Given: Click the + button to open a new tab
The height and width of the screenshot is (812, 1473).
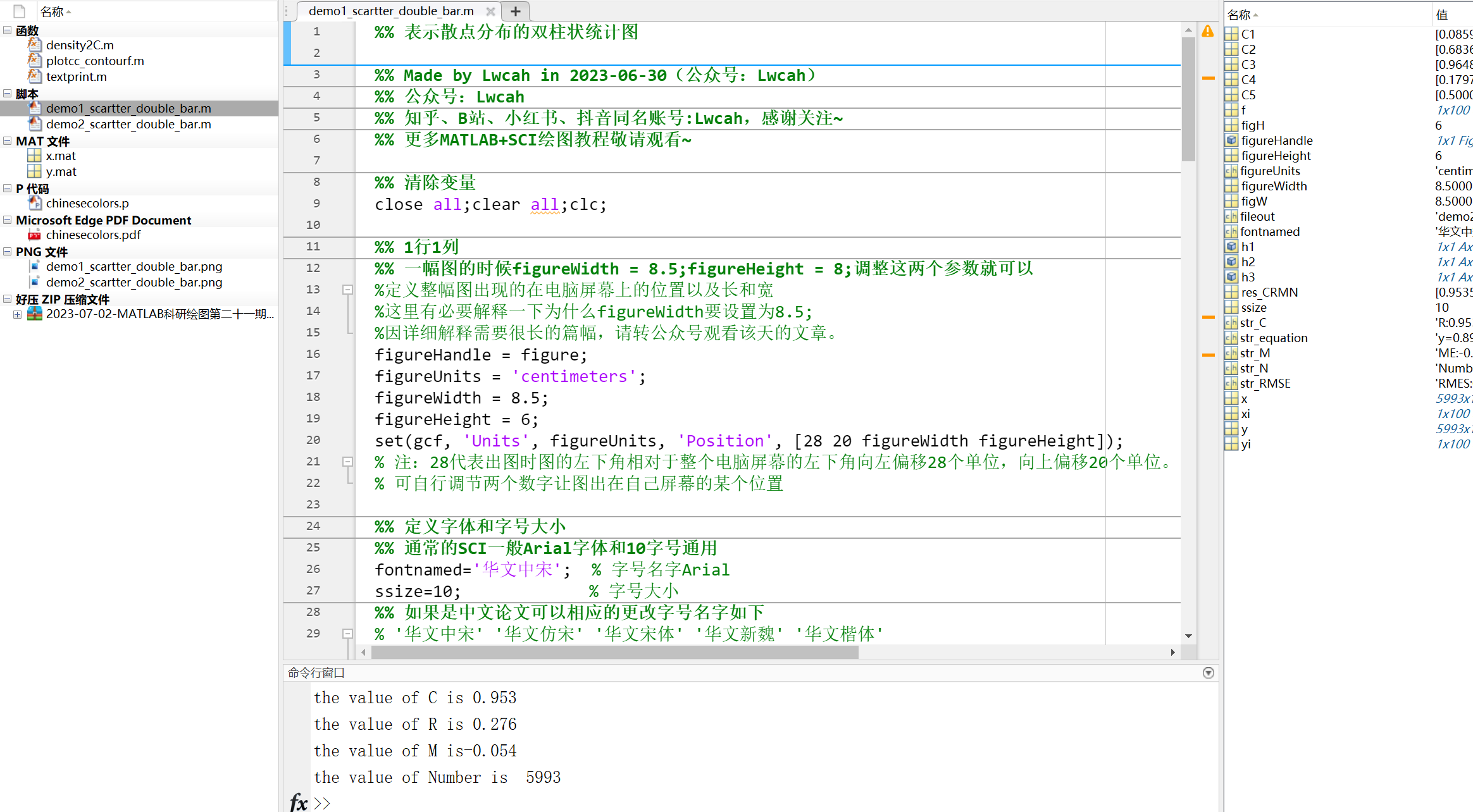Looking at the screenshot, I should [x=515, y=11].
